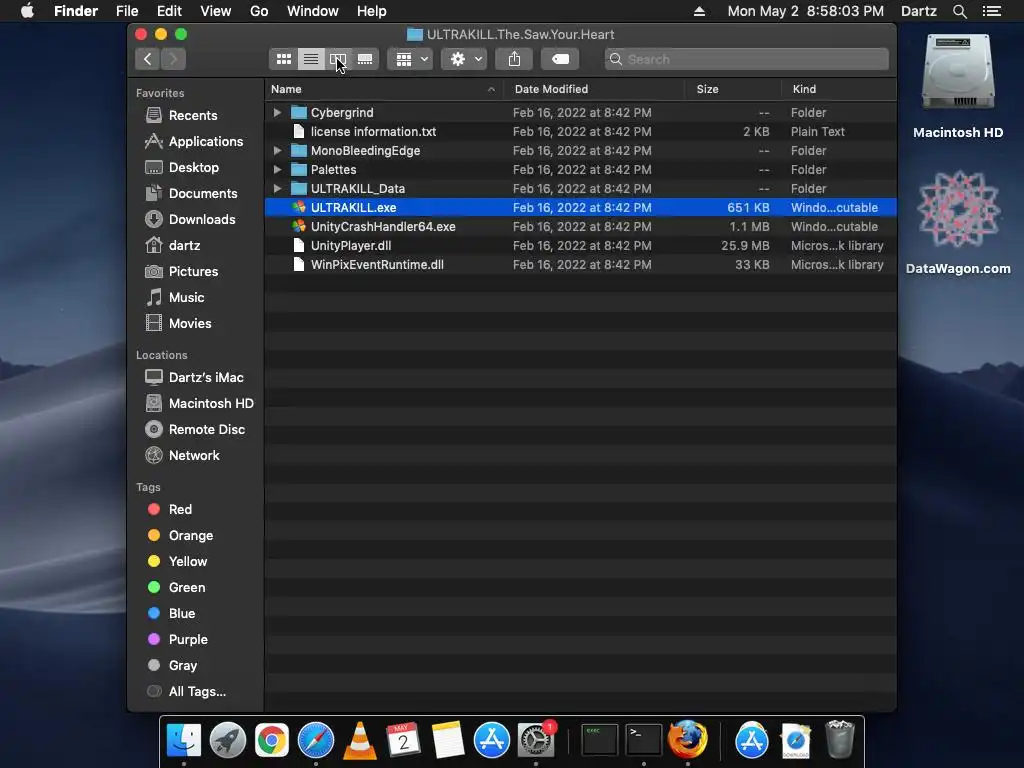Click the Share toolbar button

515,59
